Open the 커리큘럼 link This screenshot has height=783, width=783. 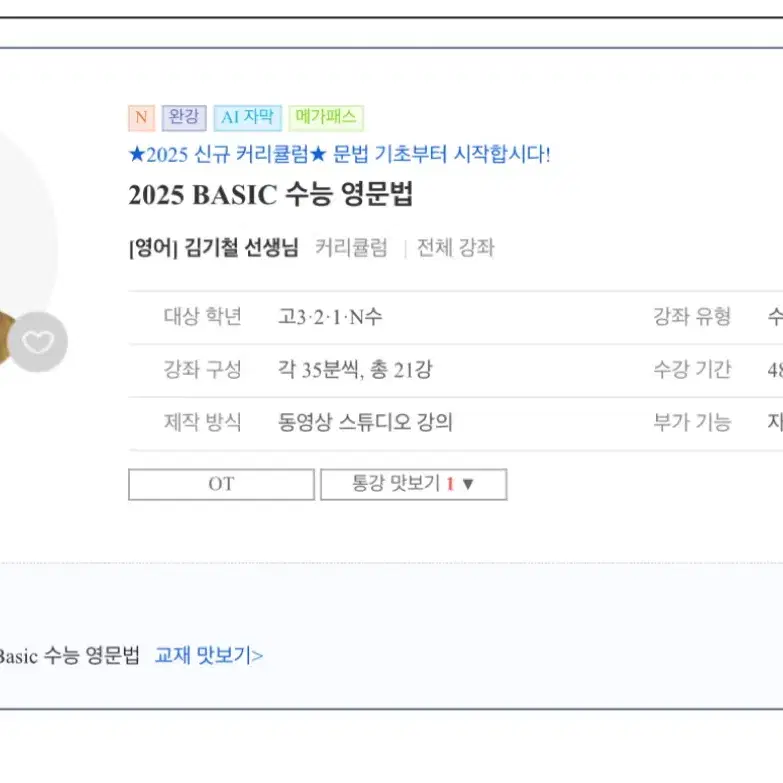351,248
